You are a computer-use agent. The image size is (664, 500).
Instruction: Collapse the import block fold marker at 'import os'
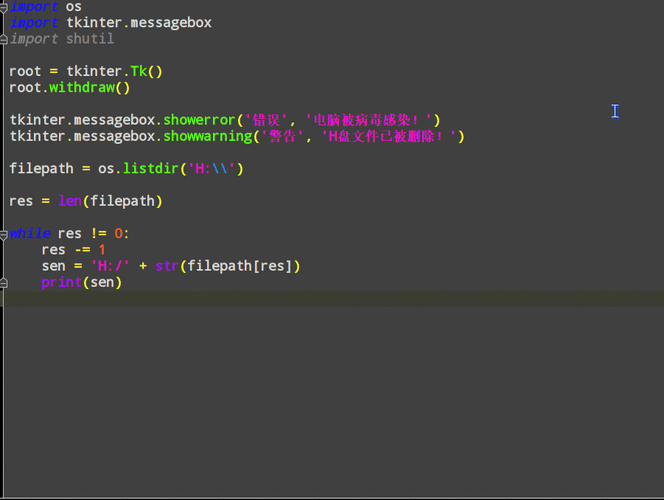point(3,7)
